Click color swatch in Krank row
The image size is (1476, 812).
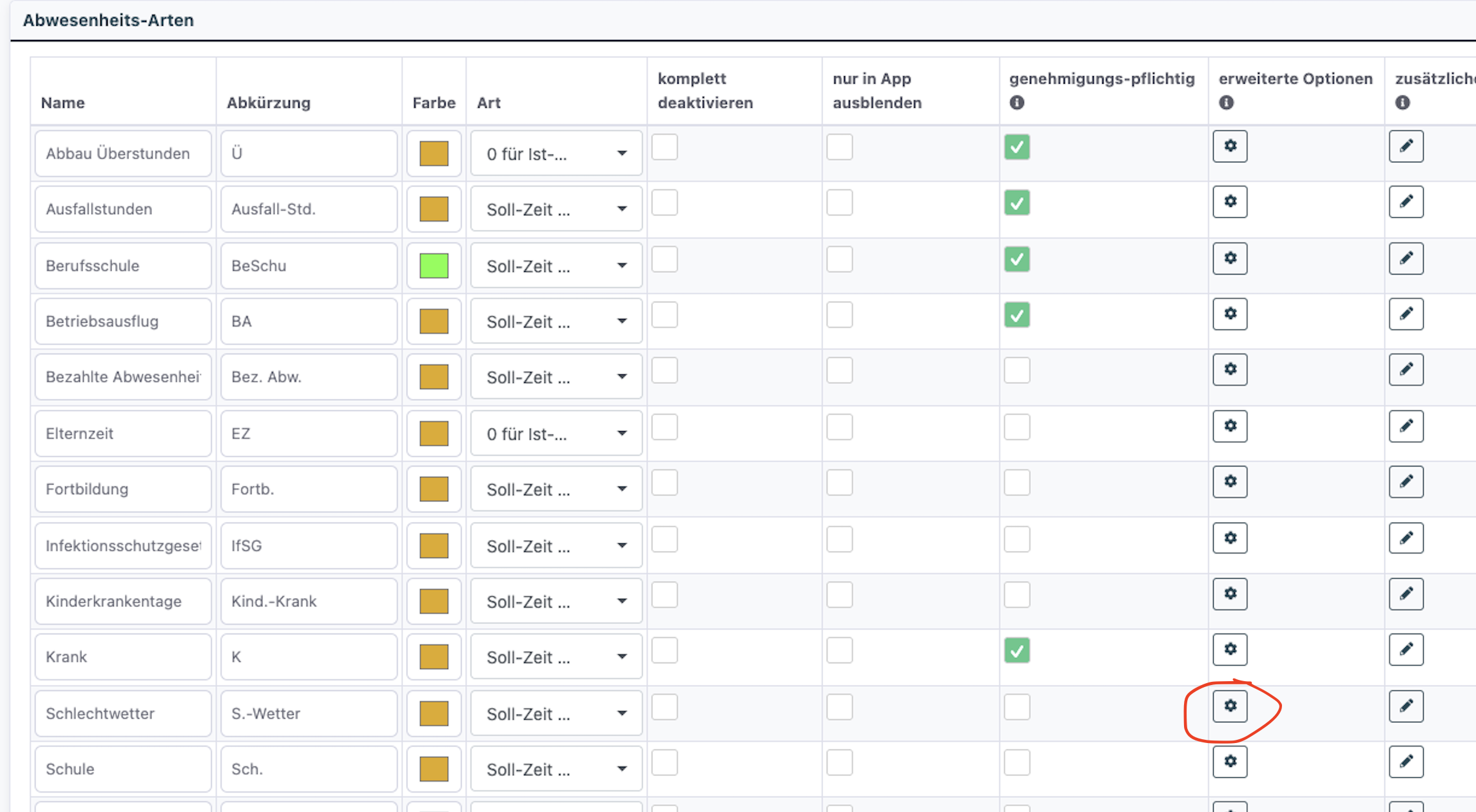point(434,657)
